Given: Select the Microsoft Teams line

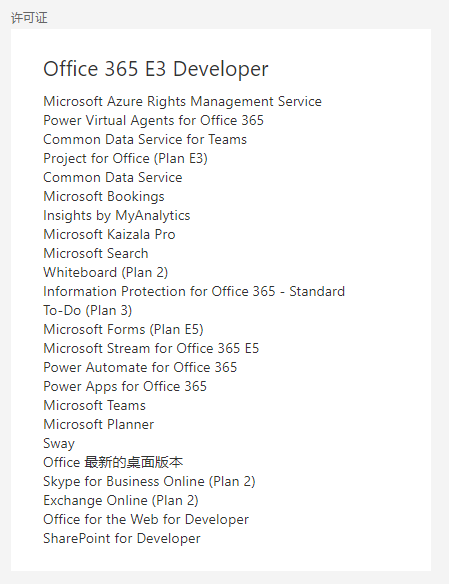Looking at the screenshot, I should (x=95, y=405).
